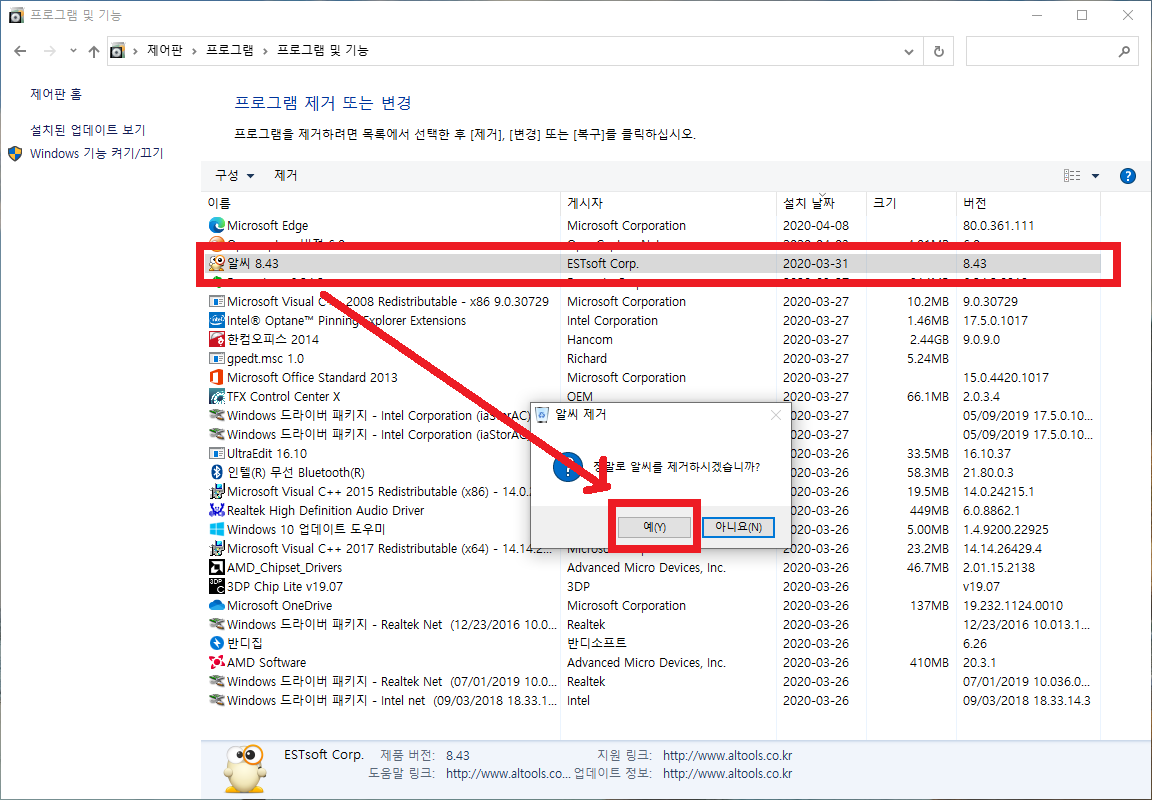Close the 알씨 제거 dialog

[x=776, y=415]
